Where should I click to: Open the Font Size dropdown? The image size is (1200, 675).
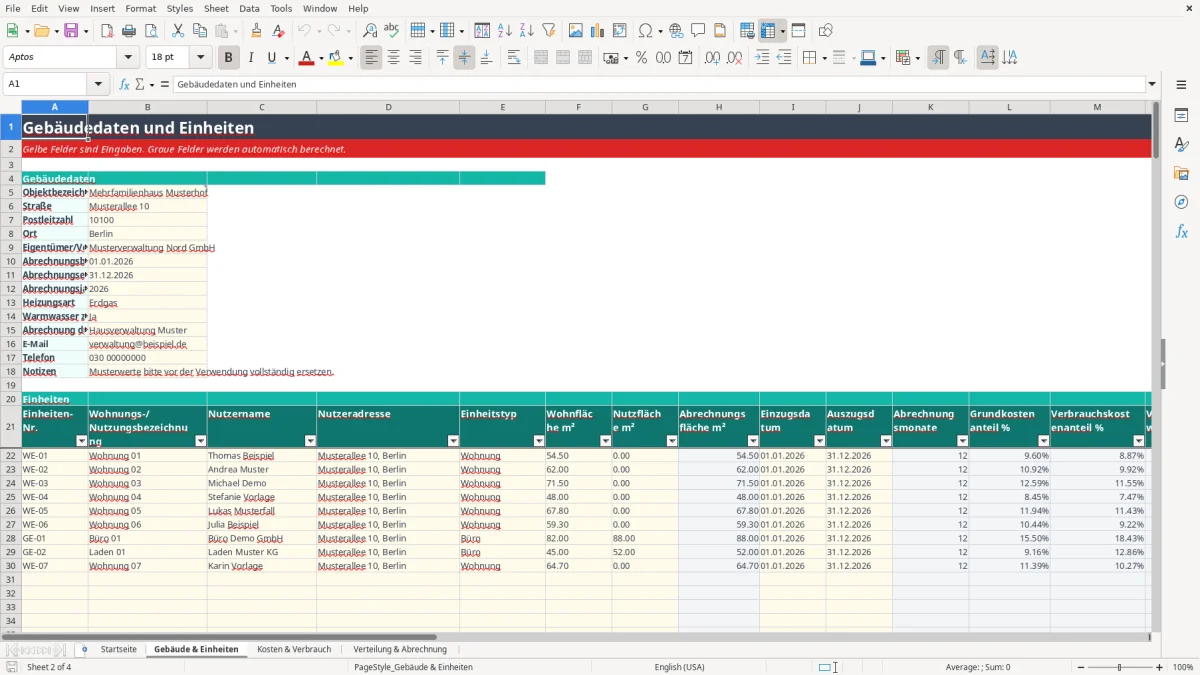pos(200,58)
